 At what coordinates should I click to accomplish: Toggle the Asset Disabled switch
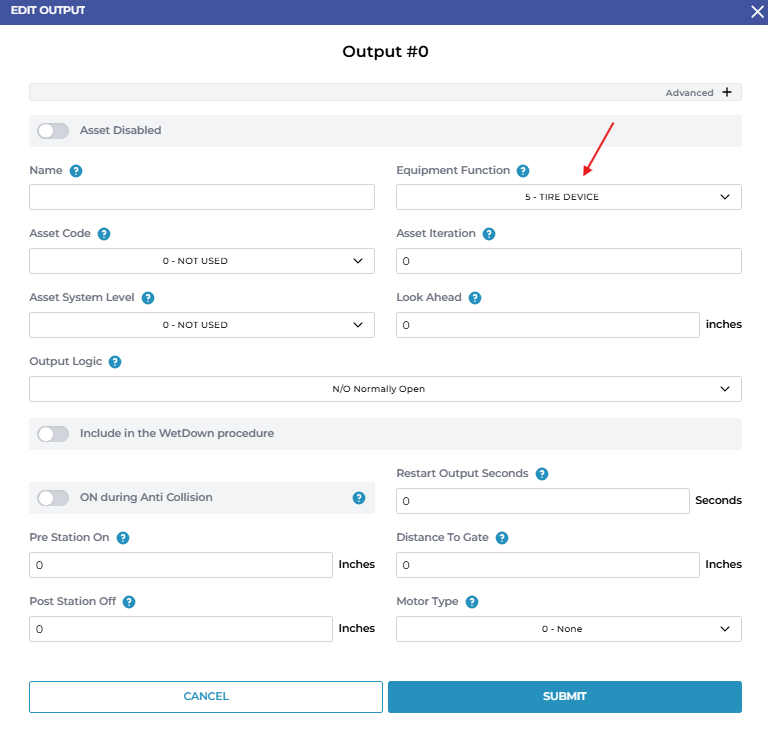click(53, 131)
